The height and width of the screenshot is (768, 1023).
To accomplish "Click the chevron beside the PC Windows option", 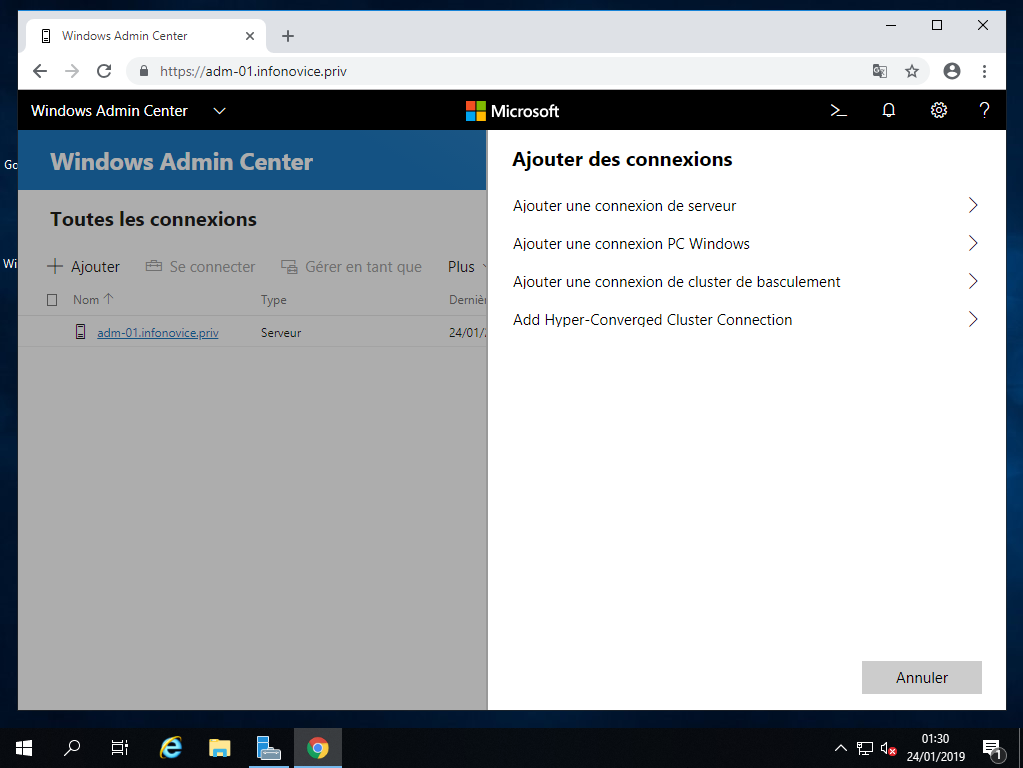I will [973, 243].
